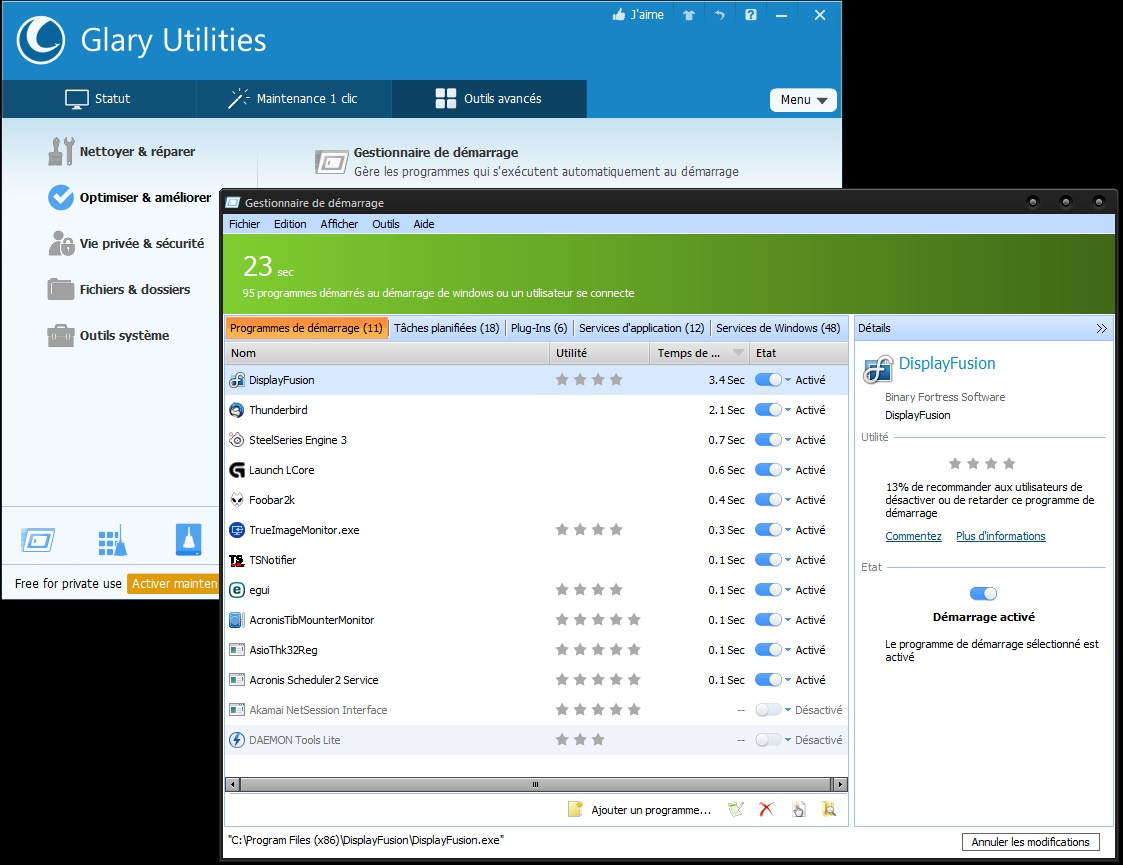Viewport: 1123px width, 865px height.
Task: Click the Launch LCore Logitech icon
Action: [x=237, y=470]
